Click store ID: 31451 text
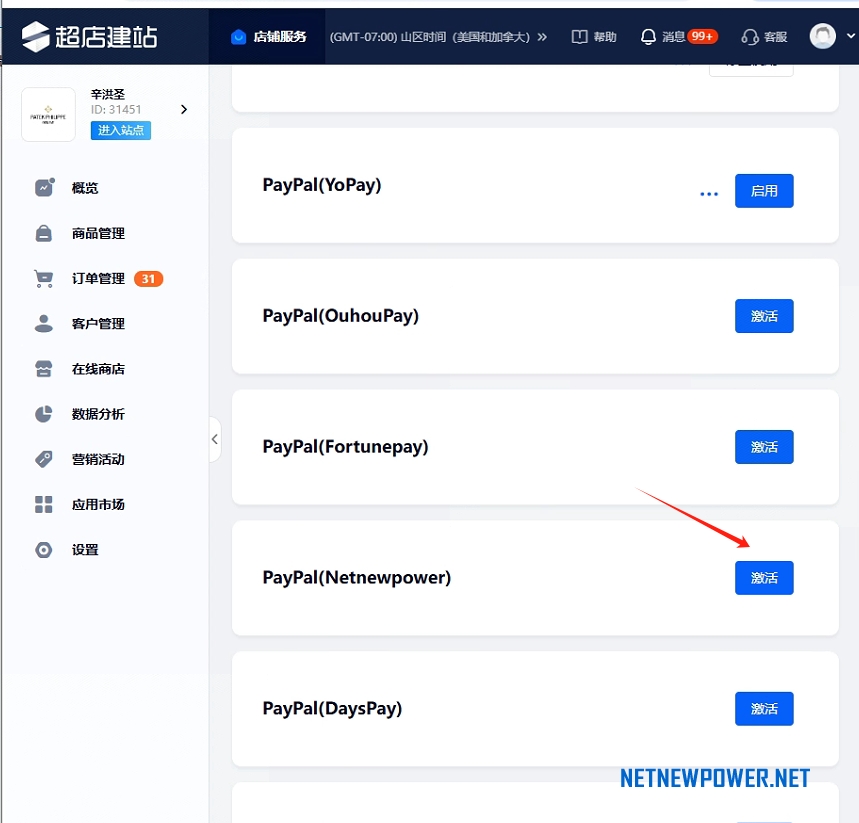Viewport: 859px width, 823px height. 116,110
